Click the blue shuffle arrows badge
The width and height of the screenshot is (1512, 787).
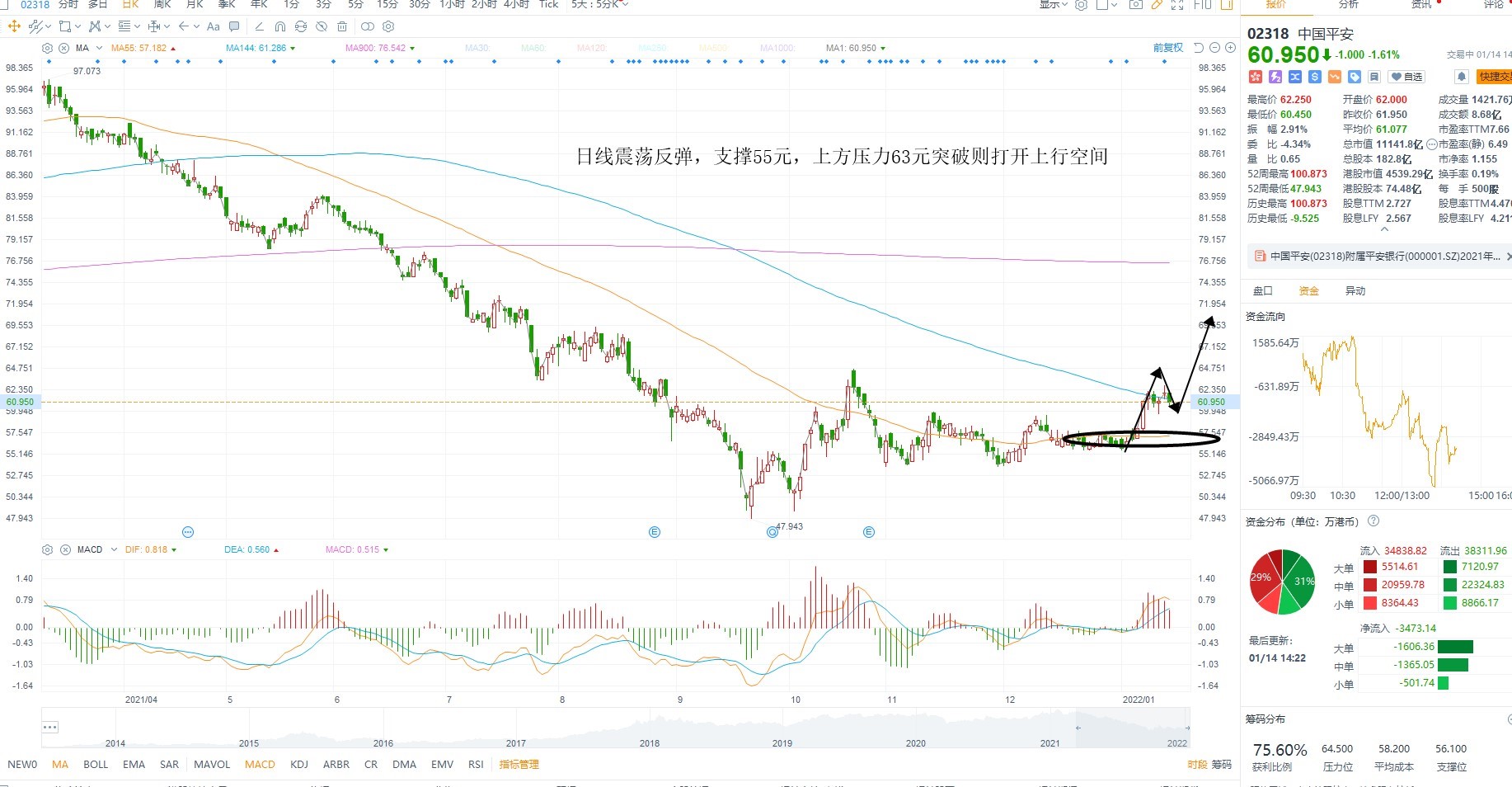[x=1295, y=77]
